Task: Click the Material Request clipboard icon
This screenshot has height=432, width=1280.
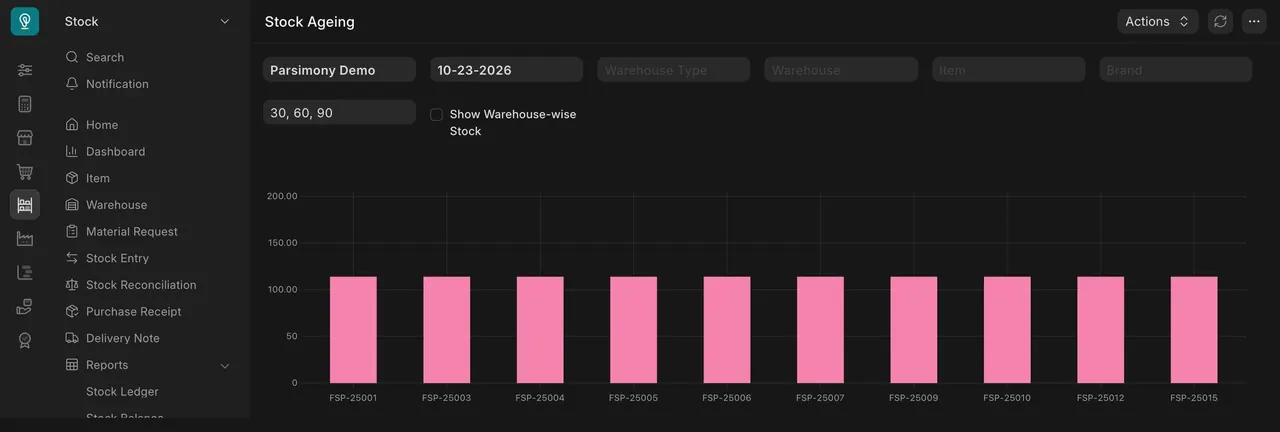Action: pyautogui.click(x=72, y=231)
